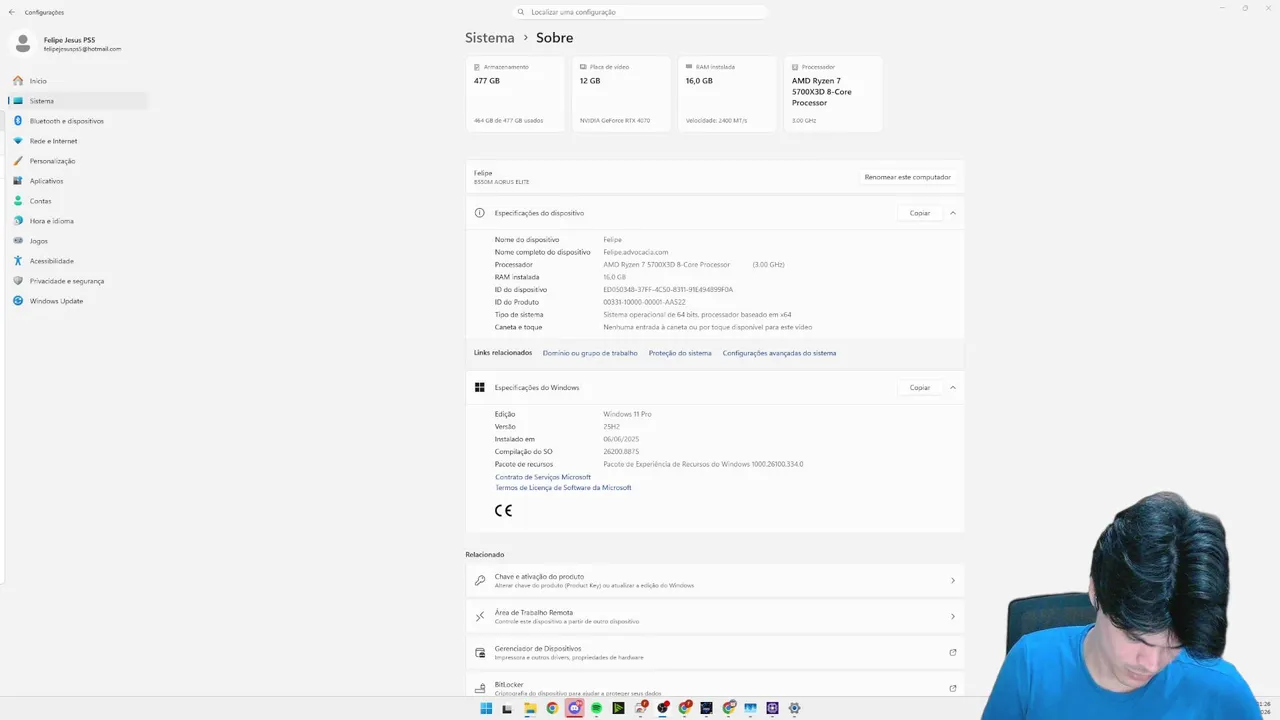Click the Windows logo beside Especificações do Windows
The height and width of the screenshot is (720, 1280).
[x=480, y=388]
